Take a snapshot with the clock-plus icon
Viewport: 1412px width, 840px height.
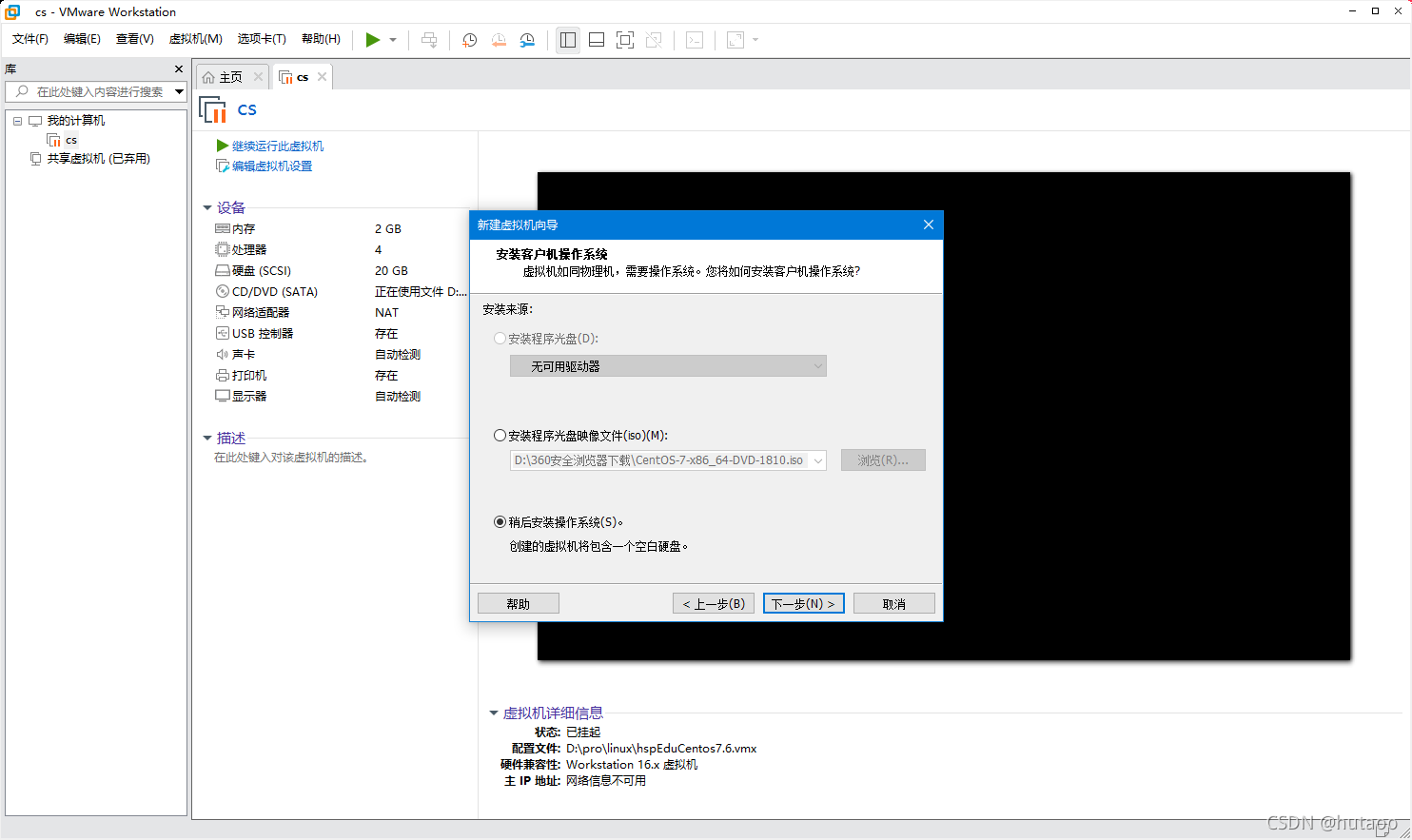point(469,40)
